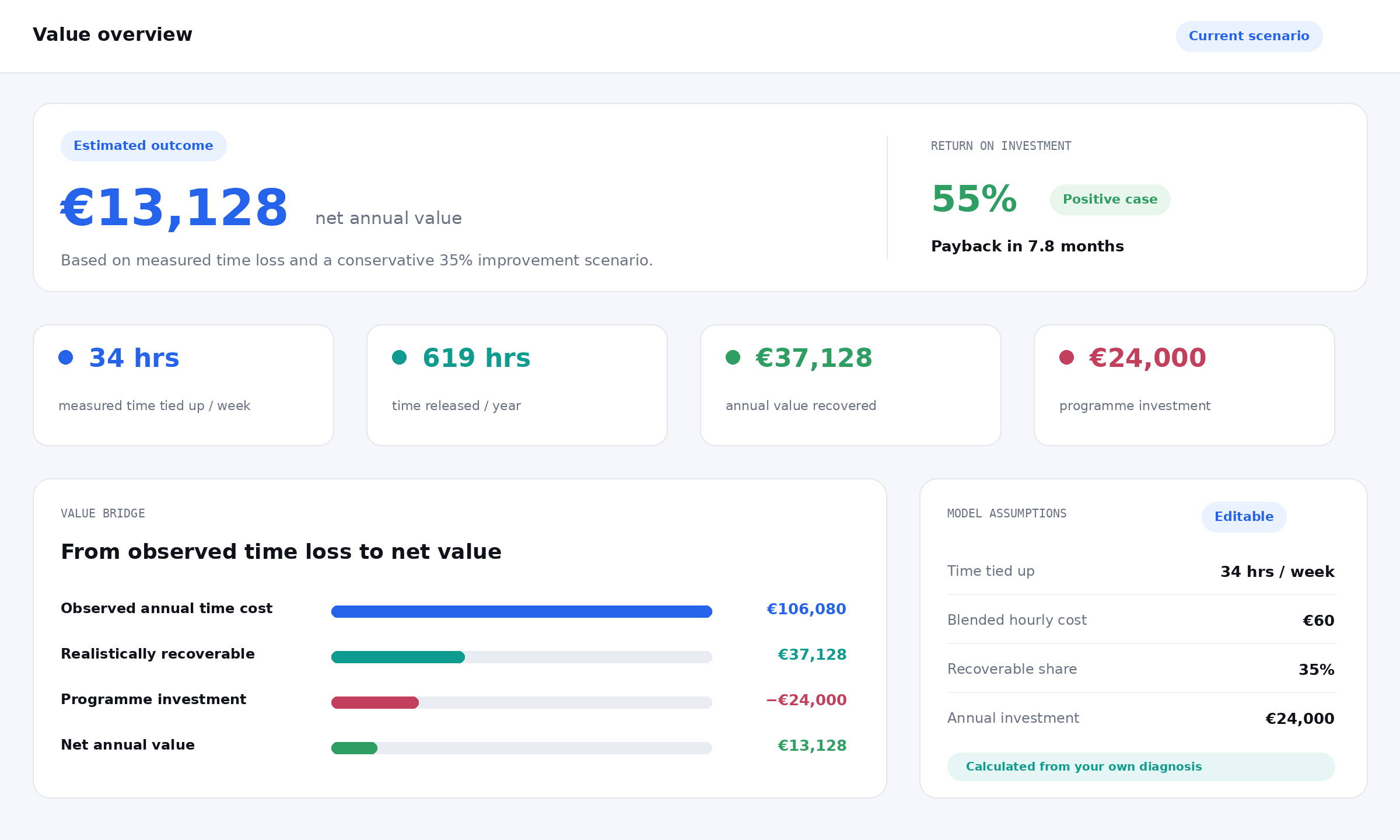
Task: Click the teal dot beside 619 hrs
Action: click(400, 358)
